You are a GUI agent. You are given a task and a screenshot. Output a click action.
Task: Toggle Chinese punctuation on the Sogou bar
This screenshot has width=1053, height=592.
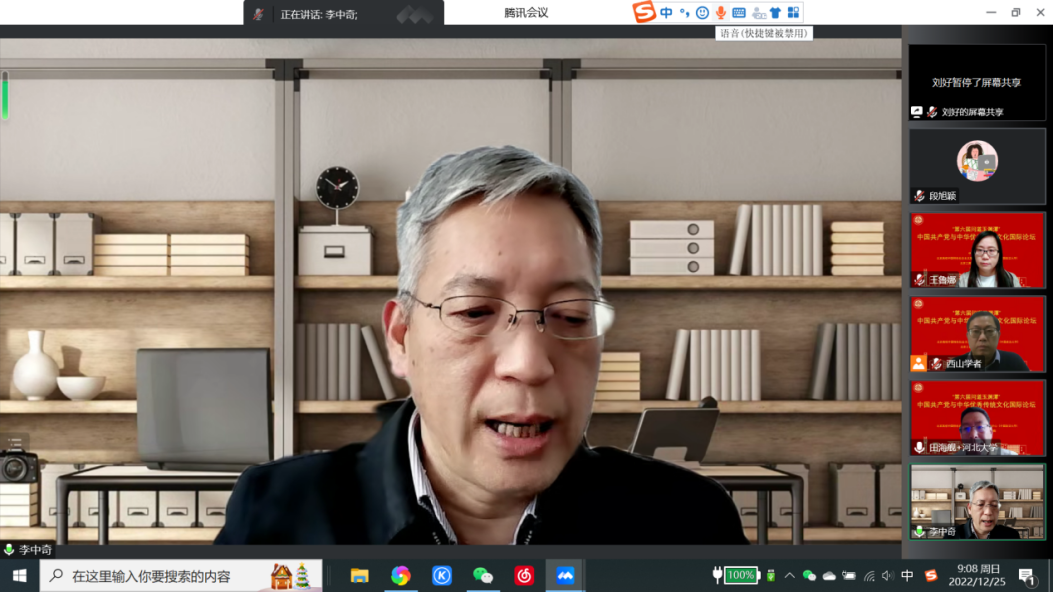[684, 12]
